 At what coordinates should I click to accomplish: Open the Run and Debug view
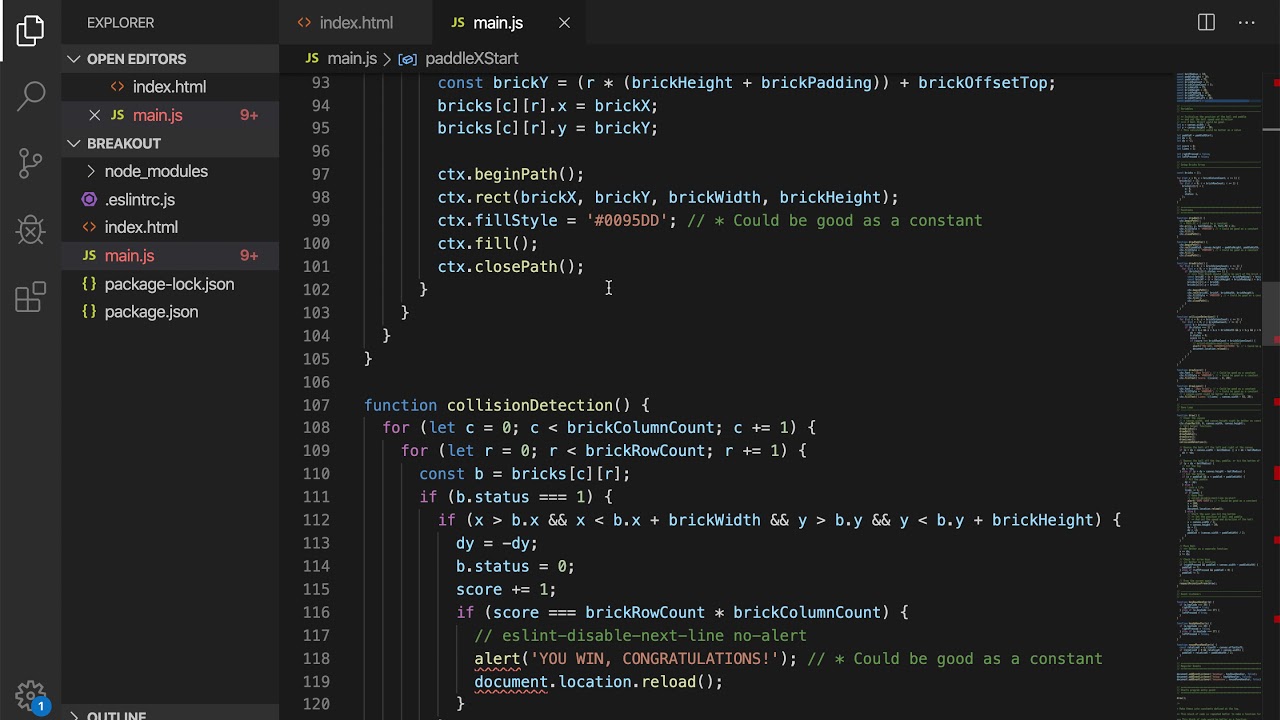click(x=31, y=230)
